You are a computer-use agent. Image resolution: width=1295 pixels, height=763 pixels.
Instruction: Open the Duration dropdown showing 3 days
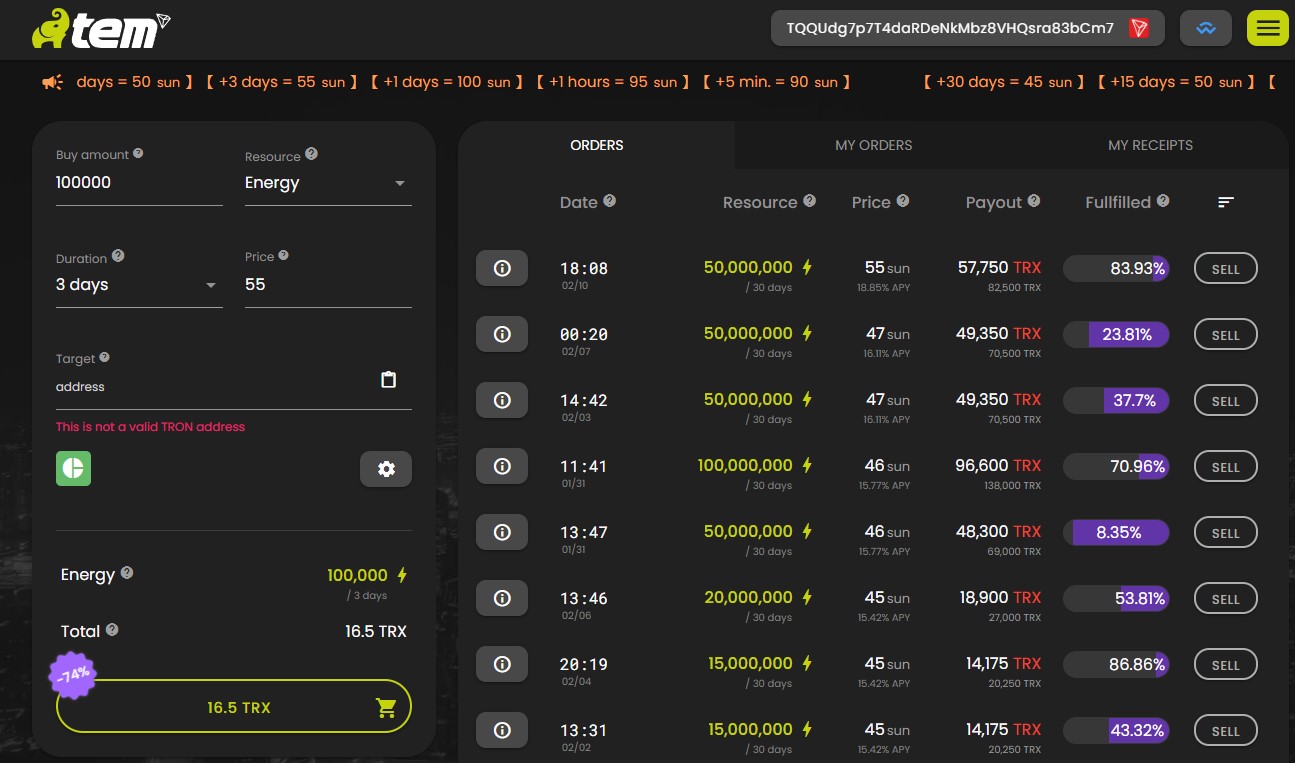coord(139,285)
